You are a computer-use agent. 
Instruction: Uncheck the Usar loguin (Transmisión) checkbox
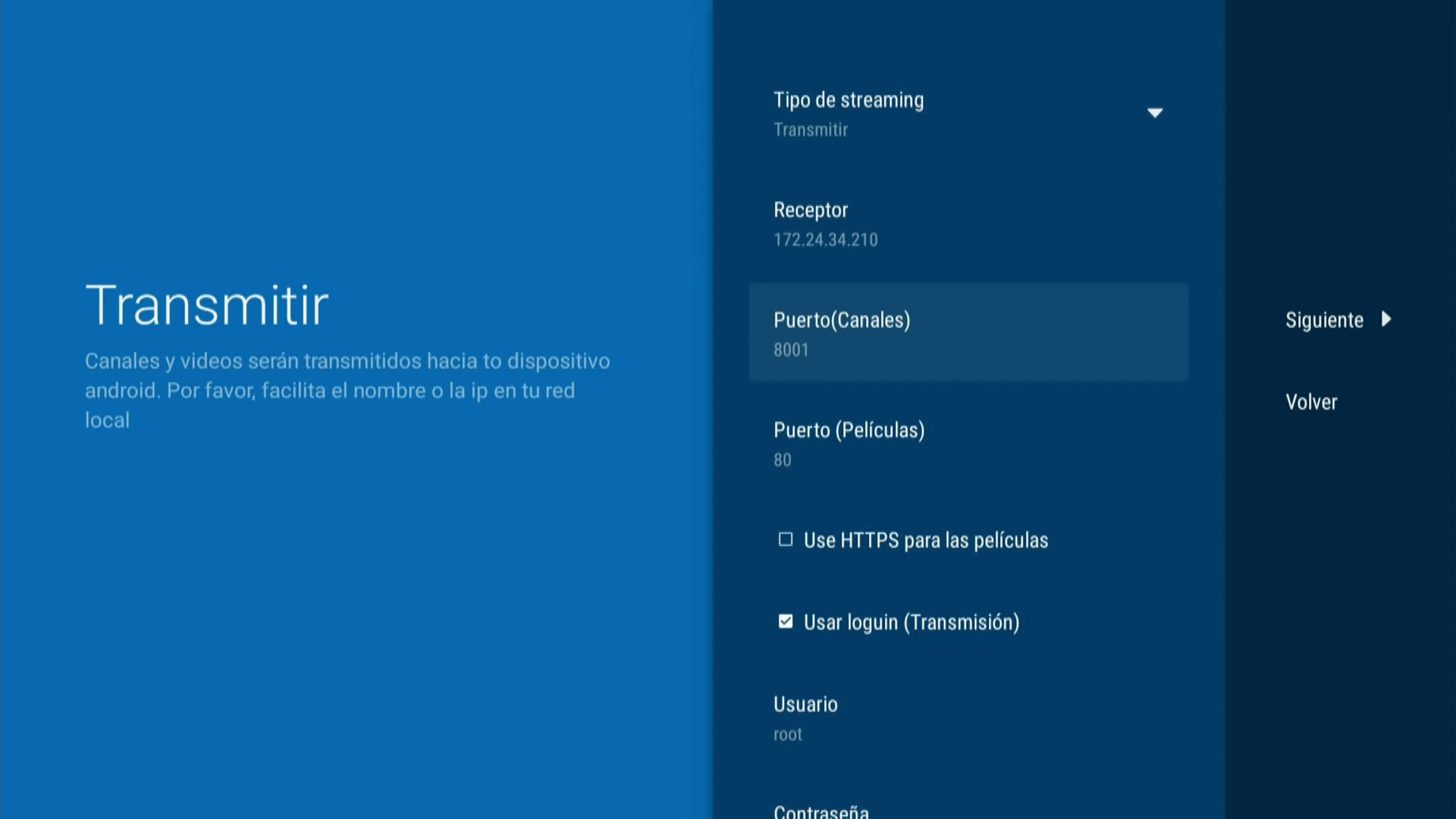[x=786, y=622]
